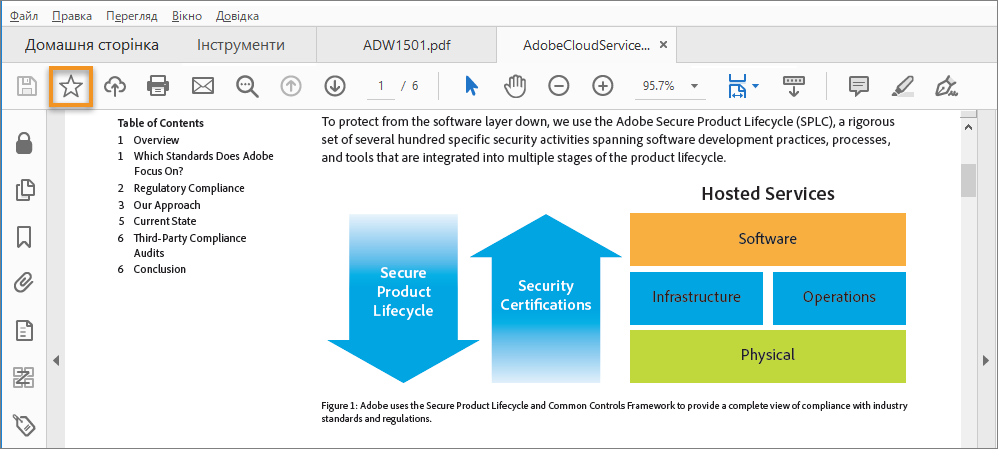Open page fit options dropdown arrow
Viewport: 998px width, 449px height.
click(755, 86)
